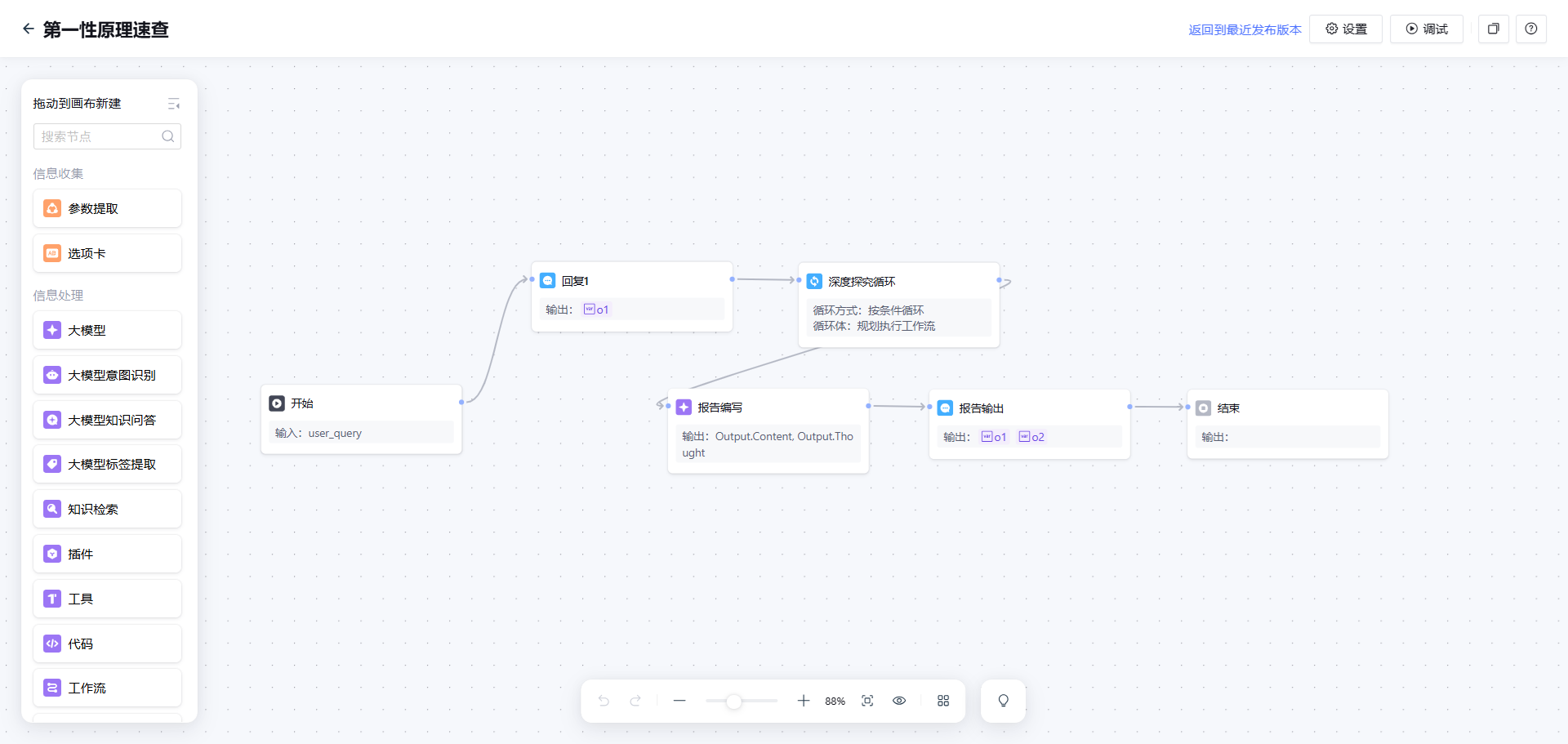Image resolution: width=1568 pixels, height=744 pixels.
Task: Click the 知识检索 node icon
Action: coord(52,509)
